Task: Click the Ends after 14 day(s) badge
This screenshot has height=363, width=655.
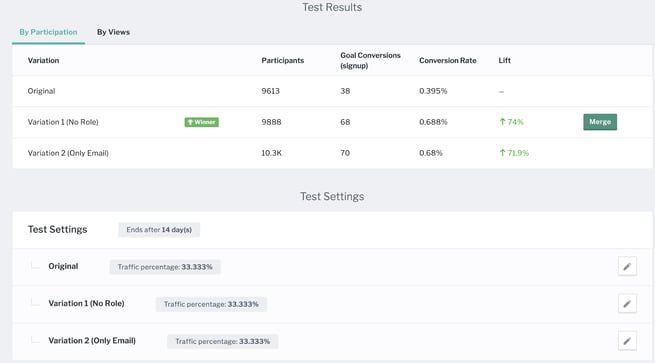Action: (x=159, y=230)
